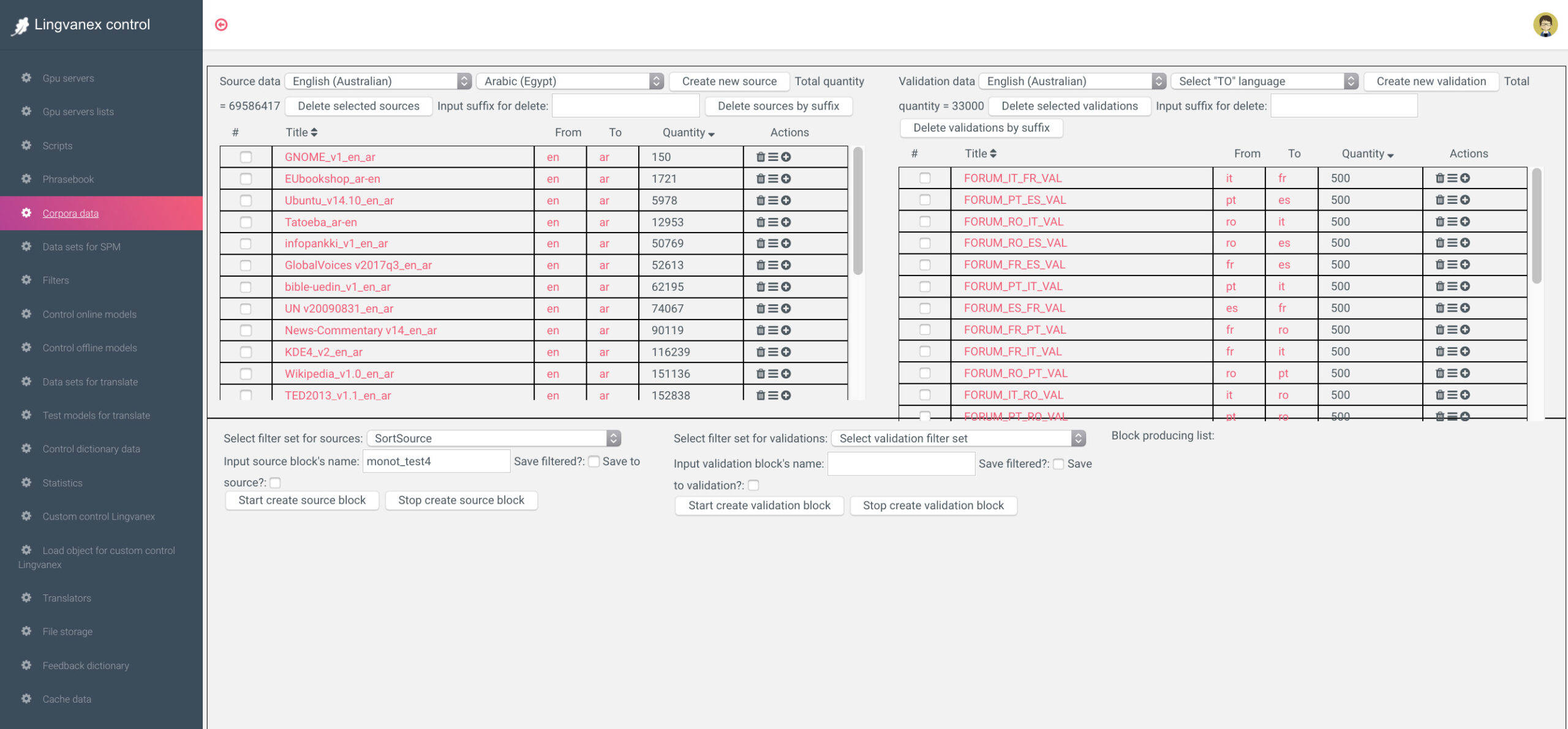The width and height of the screenshot is (1568, 729).
Task: Open Filters in the sidebar
Action: coord(55,280)
